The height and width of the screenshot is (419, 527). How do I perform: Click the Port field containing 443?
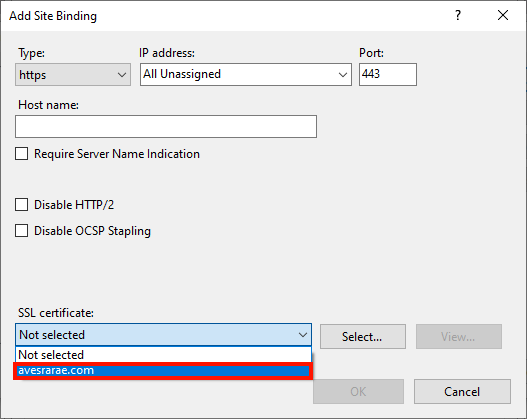click(388, 74)
